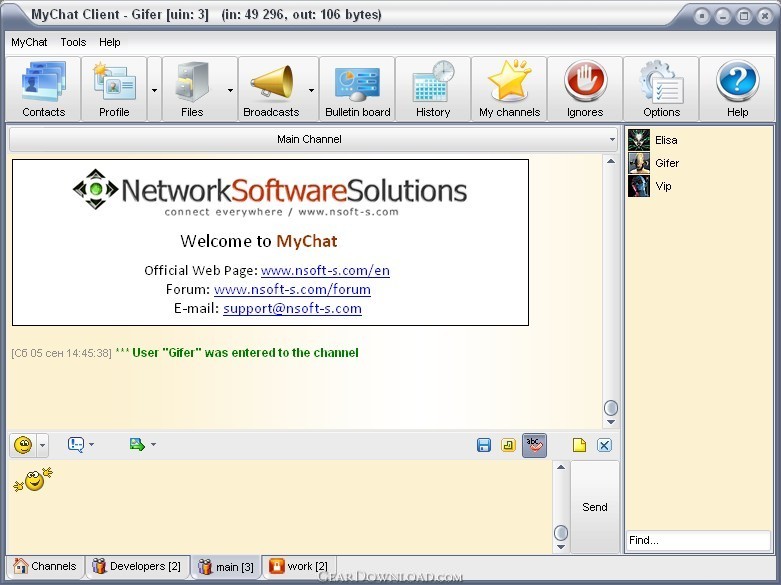Open the Bulletin board button
The height and width of the screenshot is (585, 781).
(x=357, y=89)
